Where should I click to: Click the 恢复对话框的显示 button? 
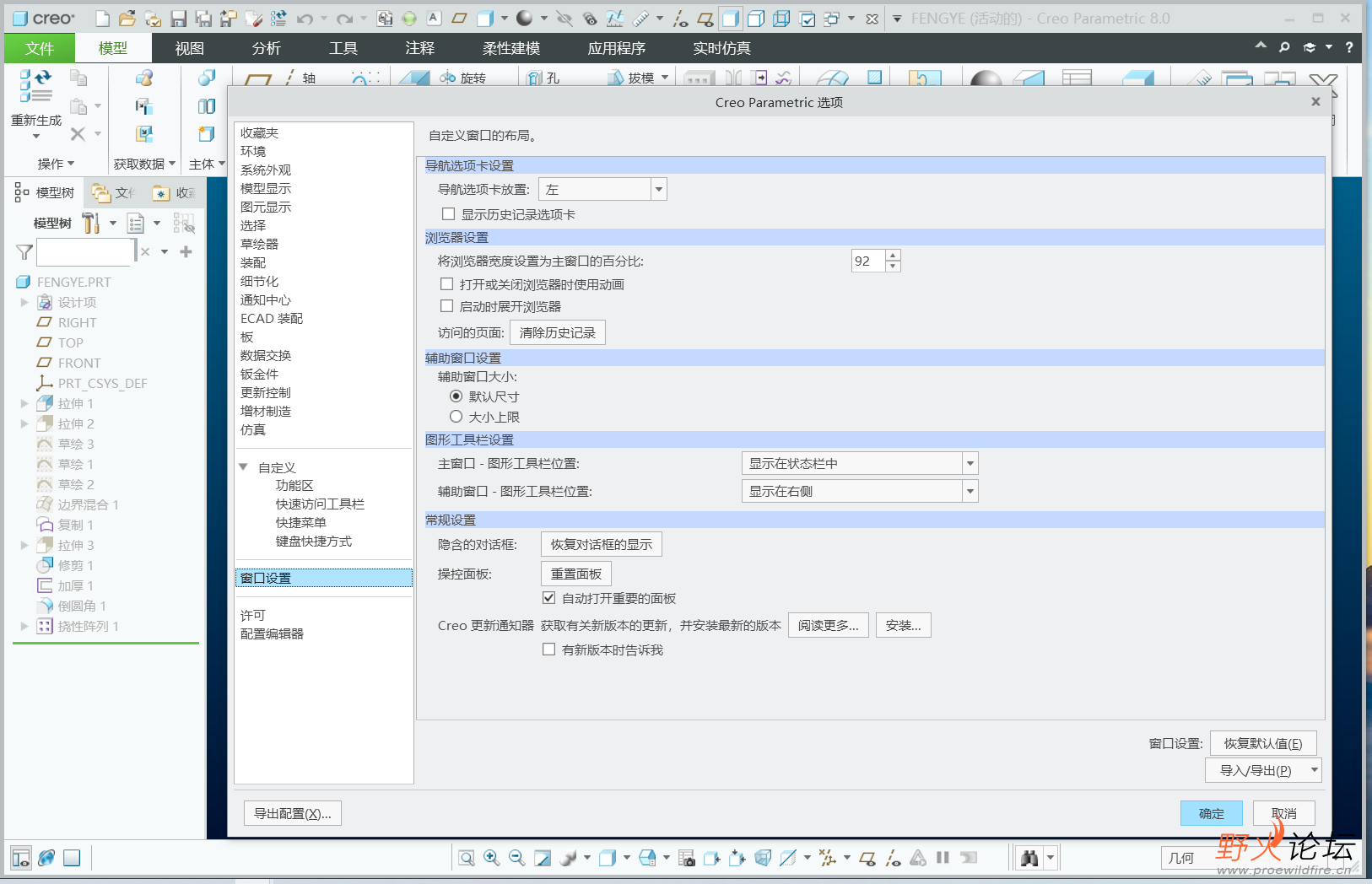point(602,544)
